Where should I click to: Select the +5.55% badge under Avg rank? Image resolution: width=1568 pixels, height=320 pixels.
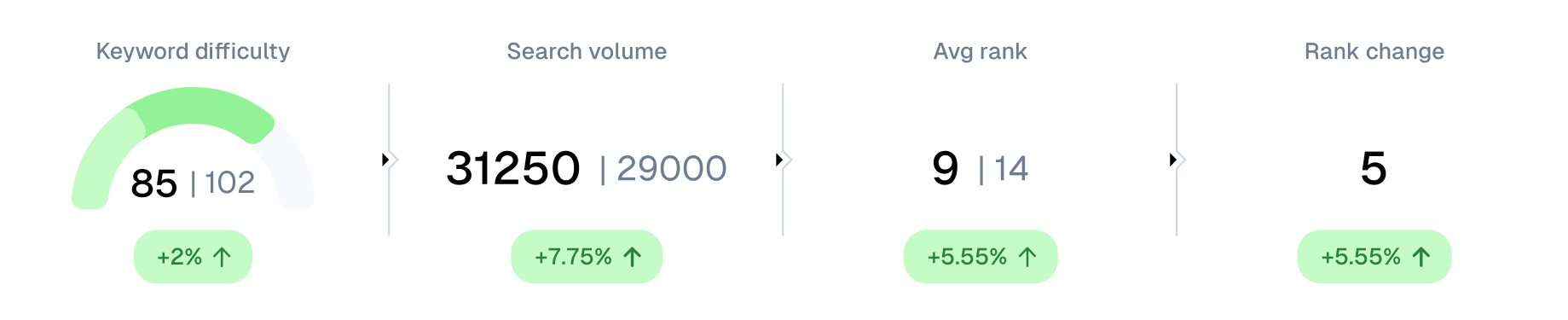tap(981, 257)
